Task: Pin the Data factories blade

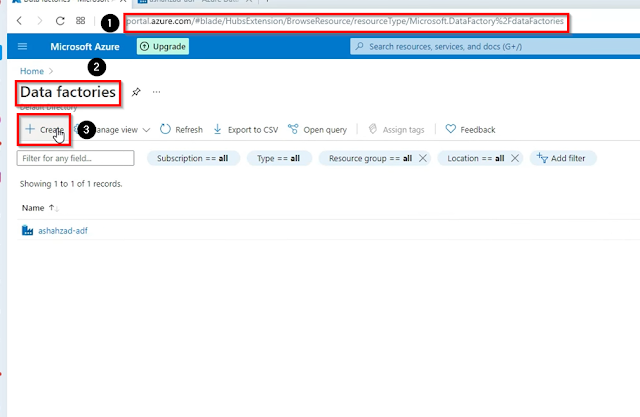Action: click(x=136, y=92)
